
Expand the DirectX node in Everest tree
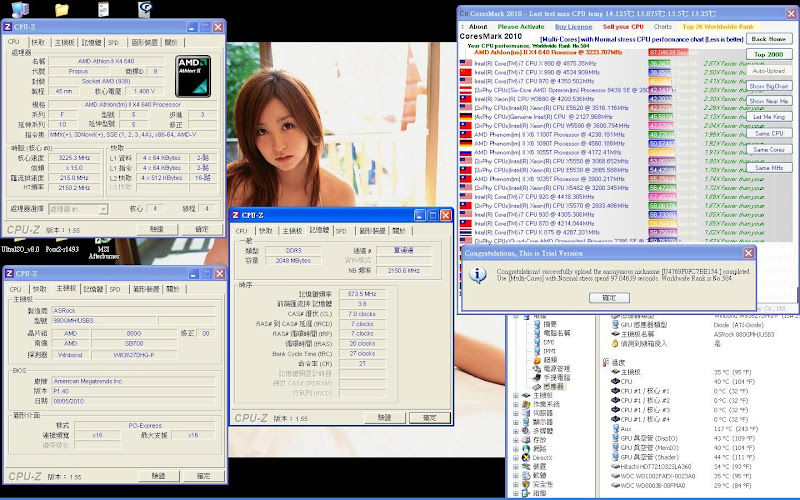pyautogui.click(x=516, y=458)
